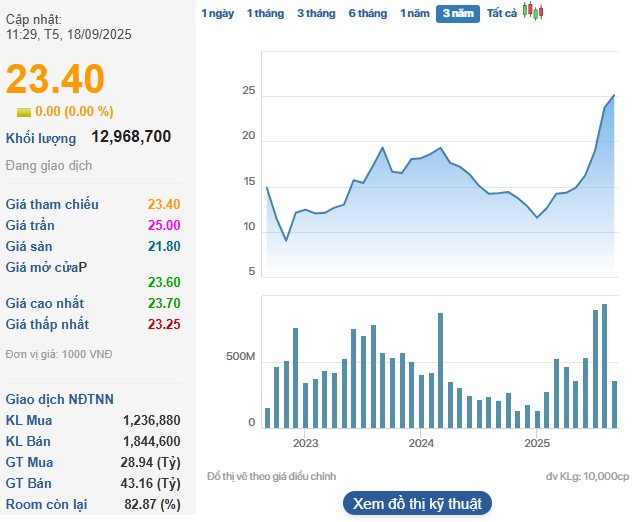Select the Giá trần value 25.00

164,225
